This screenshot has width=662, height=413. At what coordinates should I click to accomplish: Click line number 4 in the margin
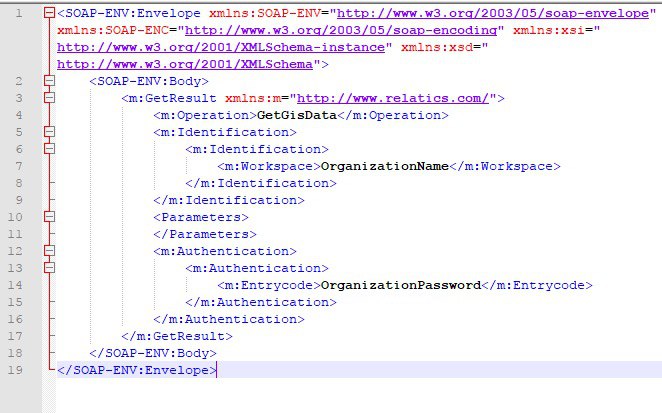coord(19,115)
